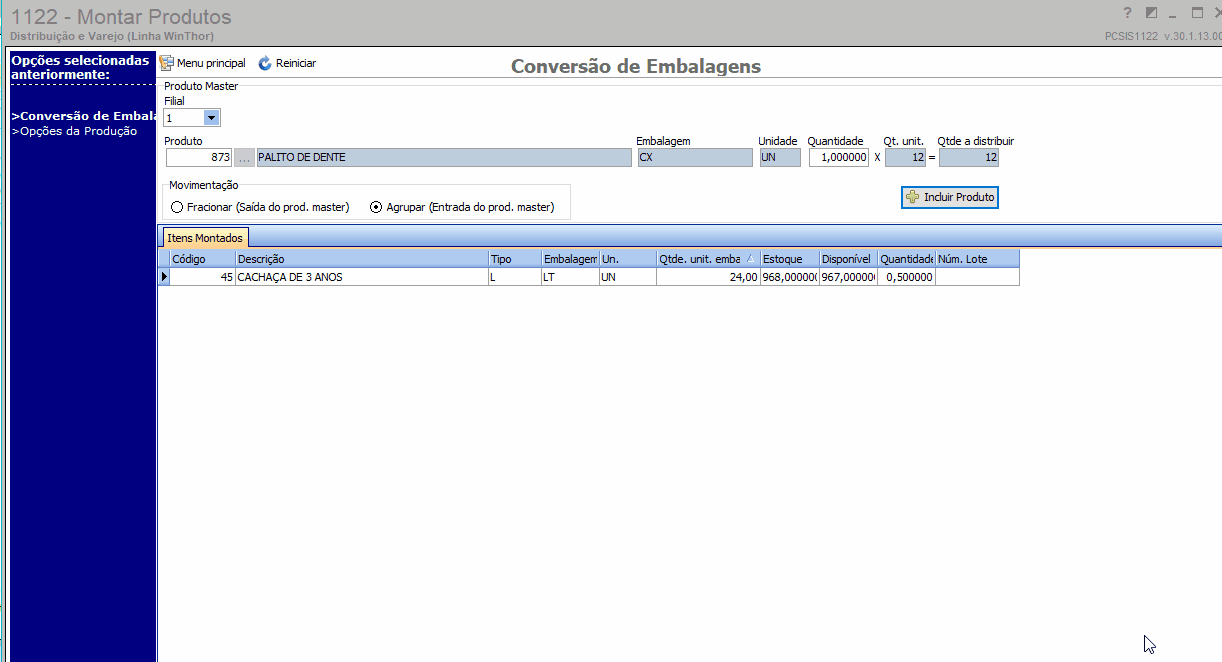This screenshot has height=662, width=1222.
Task: Click the LT embalagem cell
Action: [x=570, y=277]
